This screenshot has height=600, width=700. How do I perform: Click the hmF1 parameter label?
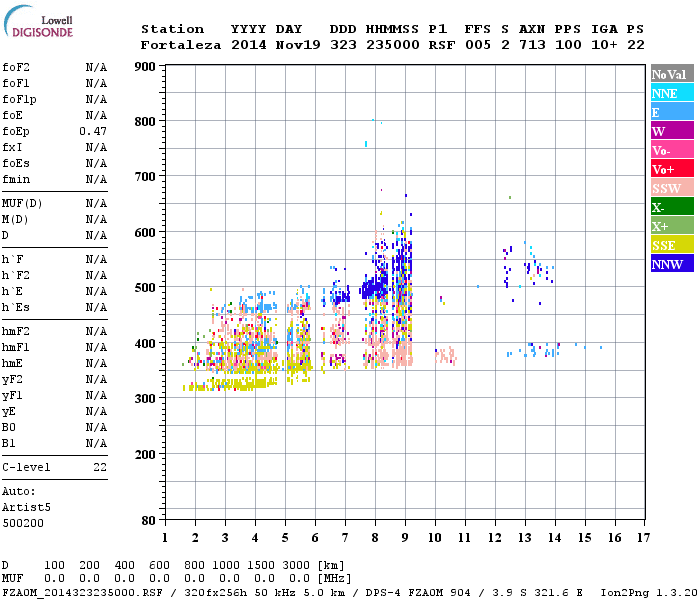tap(16, 347)
